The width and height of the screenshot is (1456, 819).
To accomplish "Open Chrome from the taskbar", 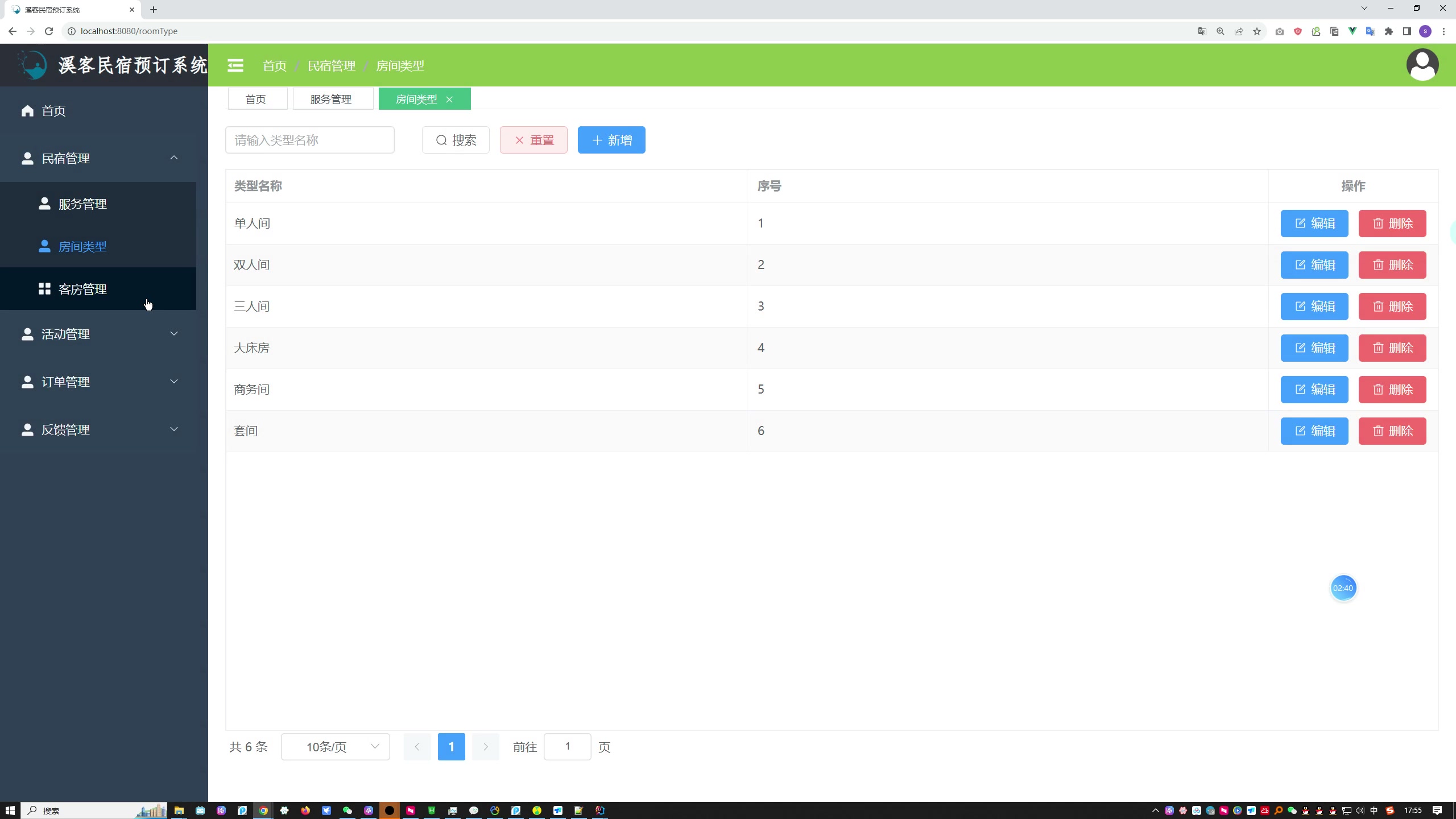I will 263,810.
